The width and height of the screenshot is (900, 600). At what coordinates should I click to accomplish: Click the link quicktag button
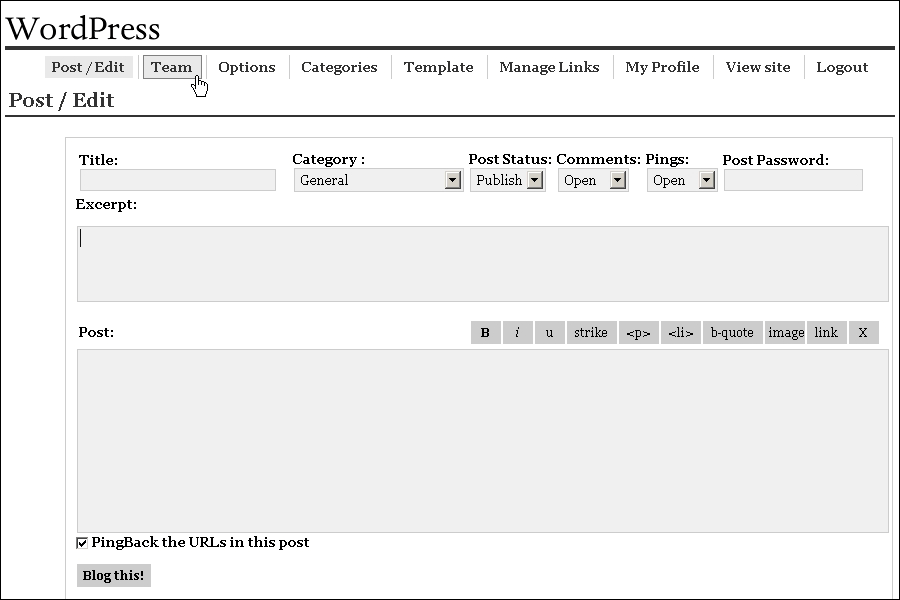pyautogui.click(x=827, y=332)
